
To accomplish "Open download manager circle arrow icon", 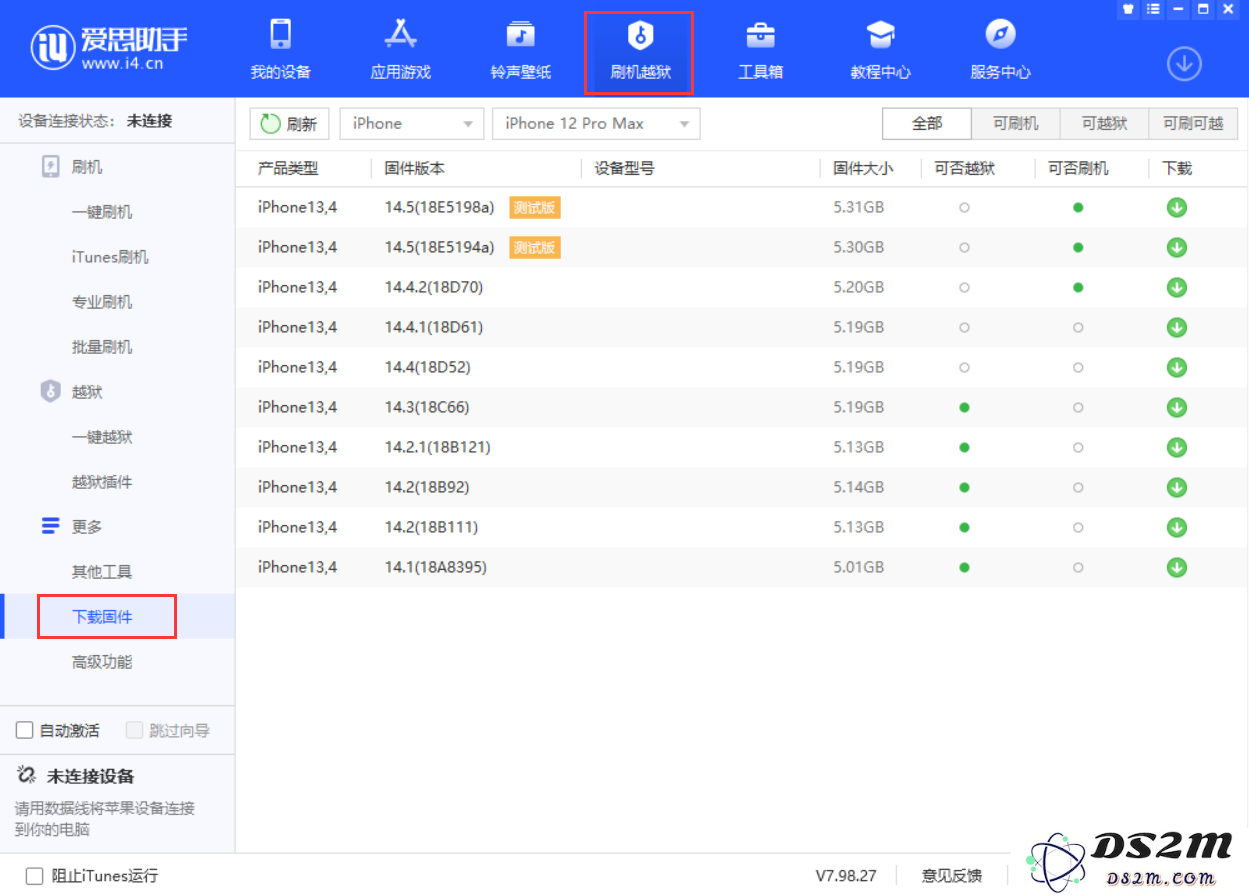I will 1184,64.
